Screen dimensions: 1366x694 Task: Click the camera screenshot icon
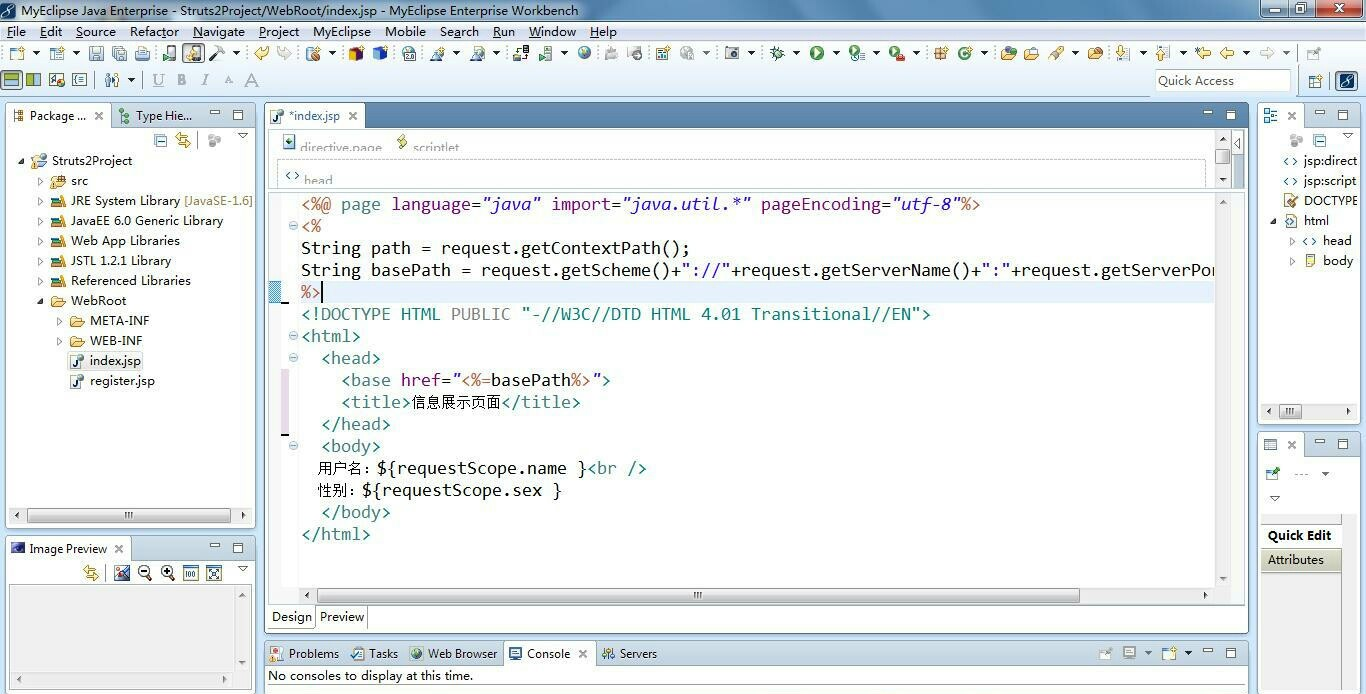click(732, 53)
